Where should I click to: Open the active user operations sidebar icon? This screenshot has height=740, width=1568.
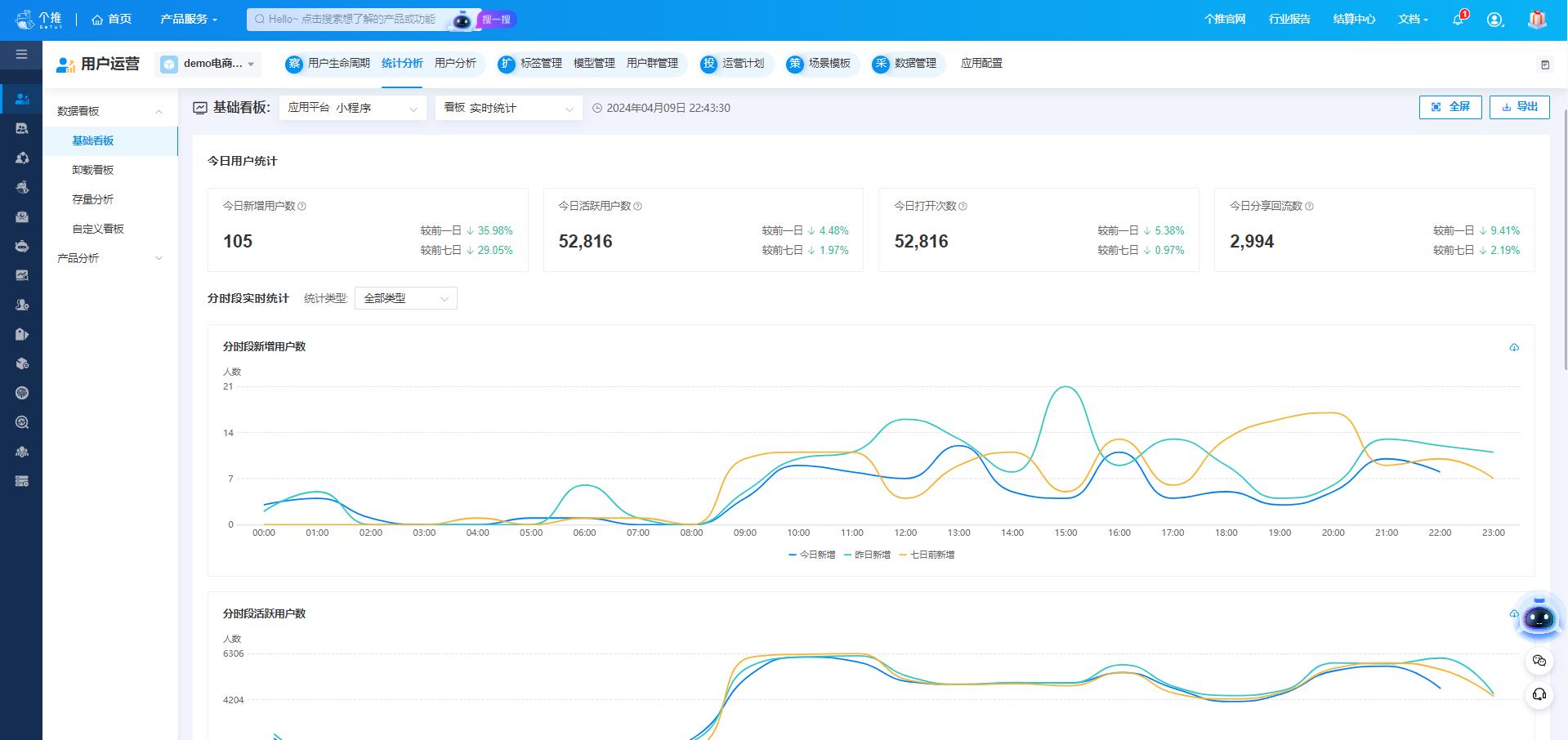point(22,99)
